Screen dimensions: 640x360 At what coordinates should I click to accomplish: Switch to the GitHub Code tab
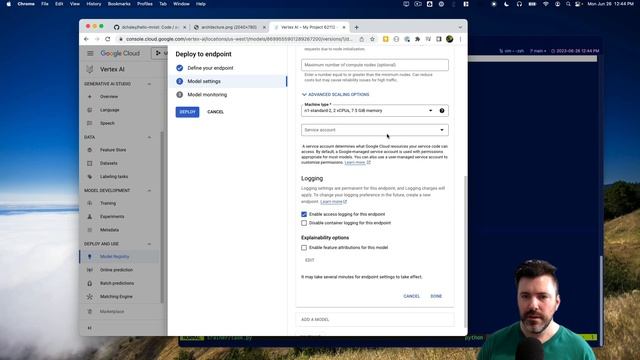150,27
